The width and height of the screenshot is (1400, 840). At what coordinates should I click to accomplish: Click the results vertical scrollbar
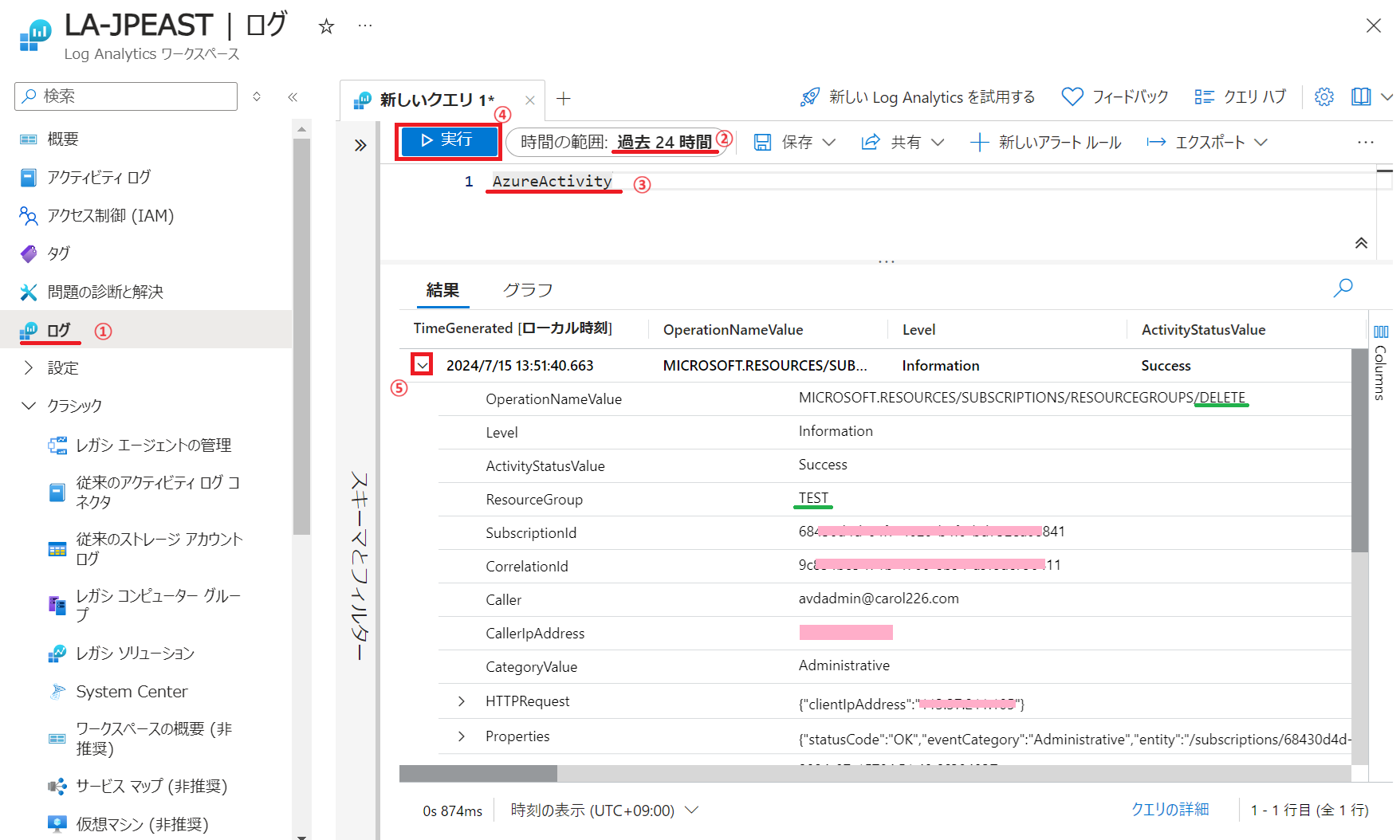tap(1360, 450)
